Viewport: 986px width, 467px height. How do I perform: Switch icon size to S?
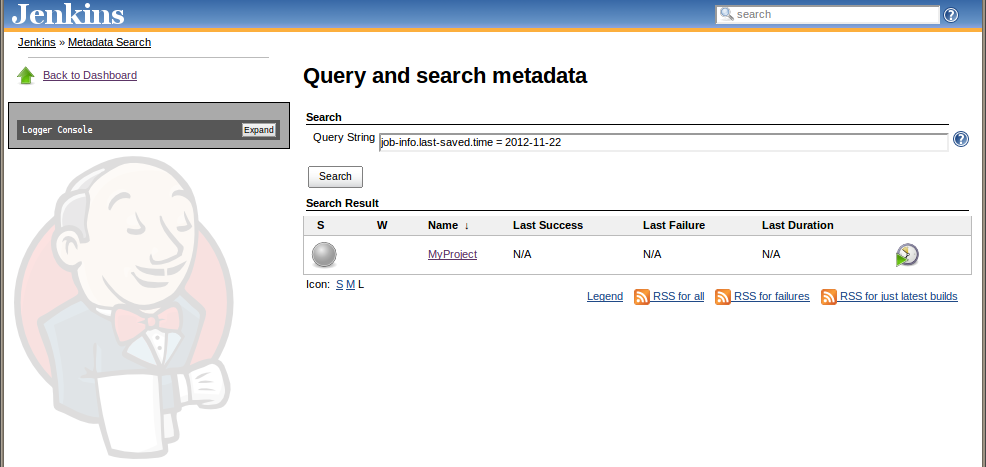point(340,285)
